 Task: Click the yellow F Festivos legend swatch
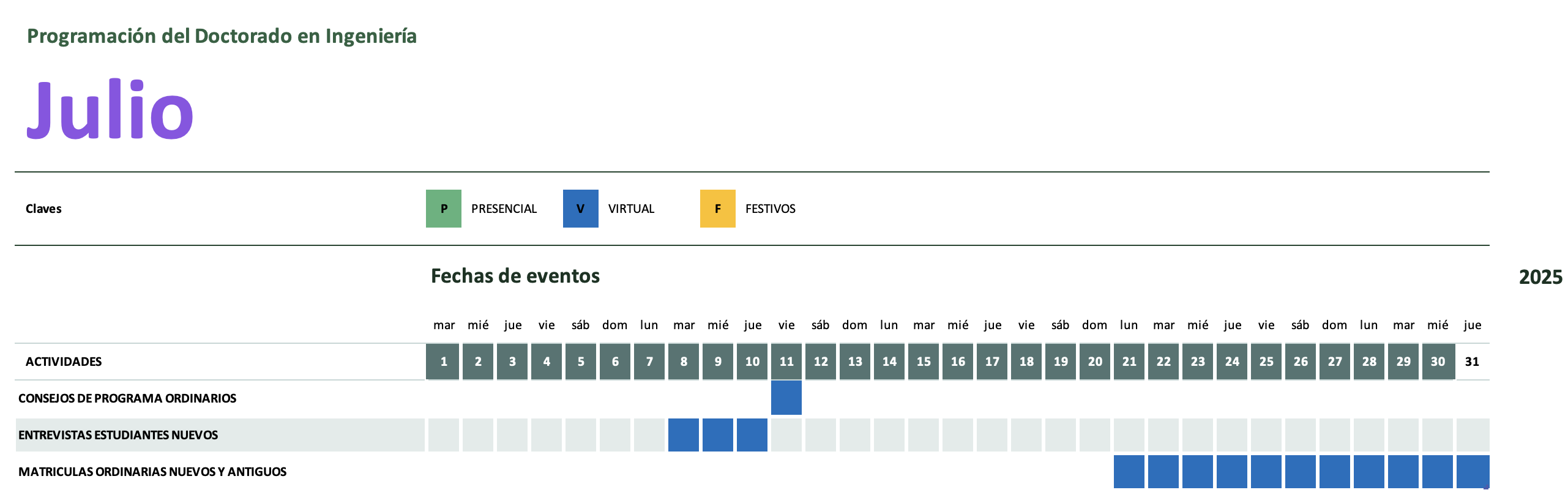(718, 209)
